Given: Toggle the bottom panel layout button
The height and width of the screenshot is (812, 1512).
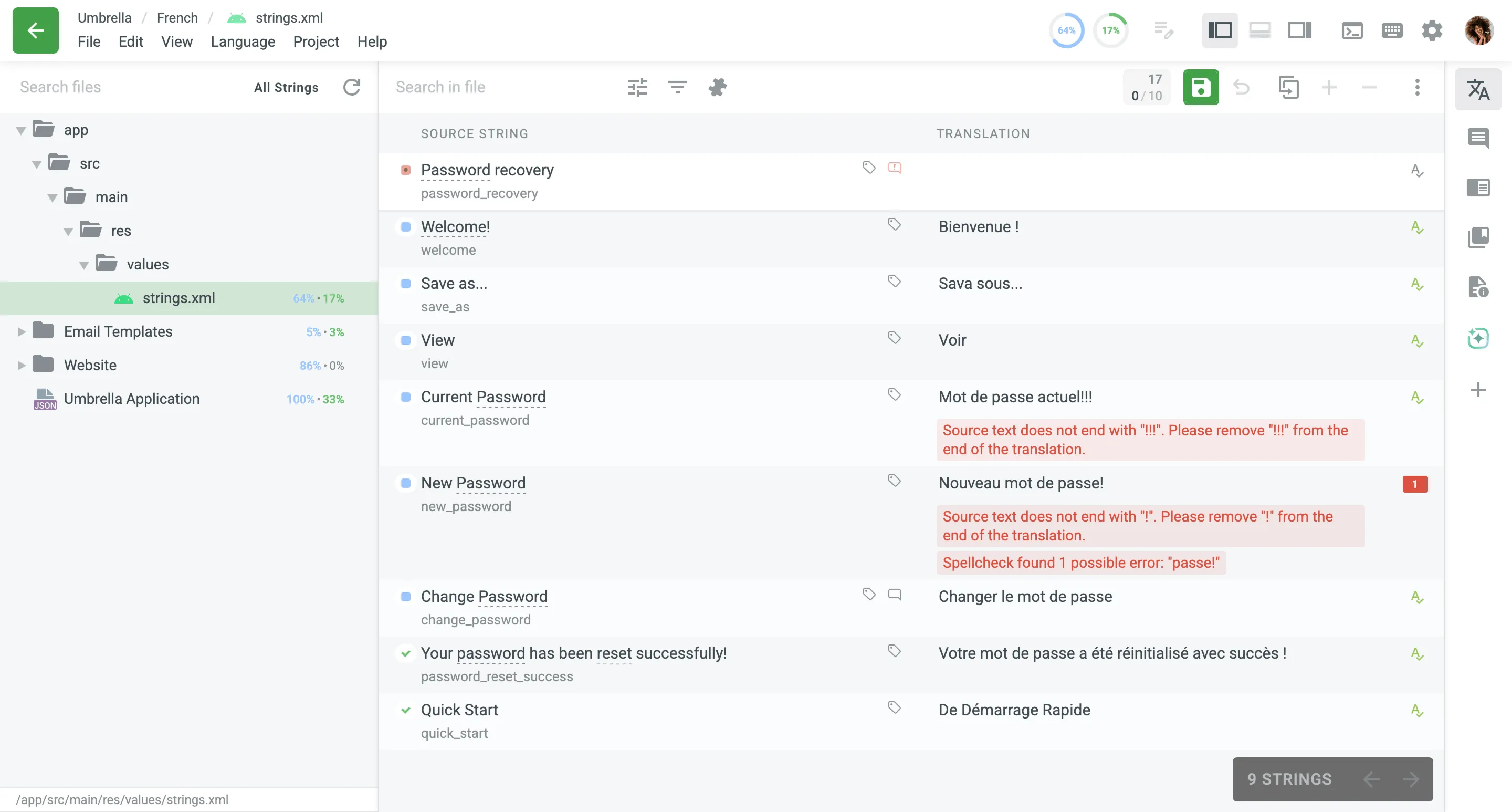Looking at the screenshot, I should (x=1259, y=30).
